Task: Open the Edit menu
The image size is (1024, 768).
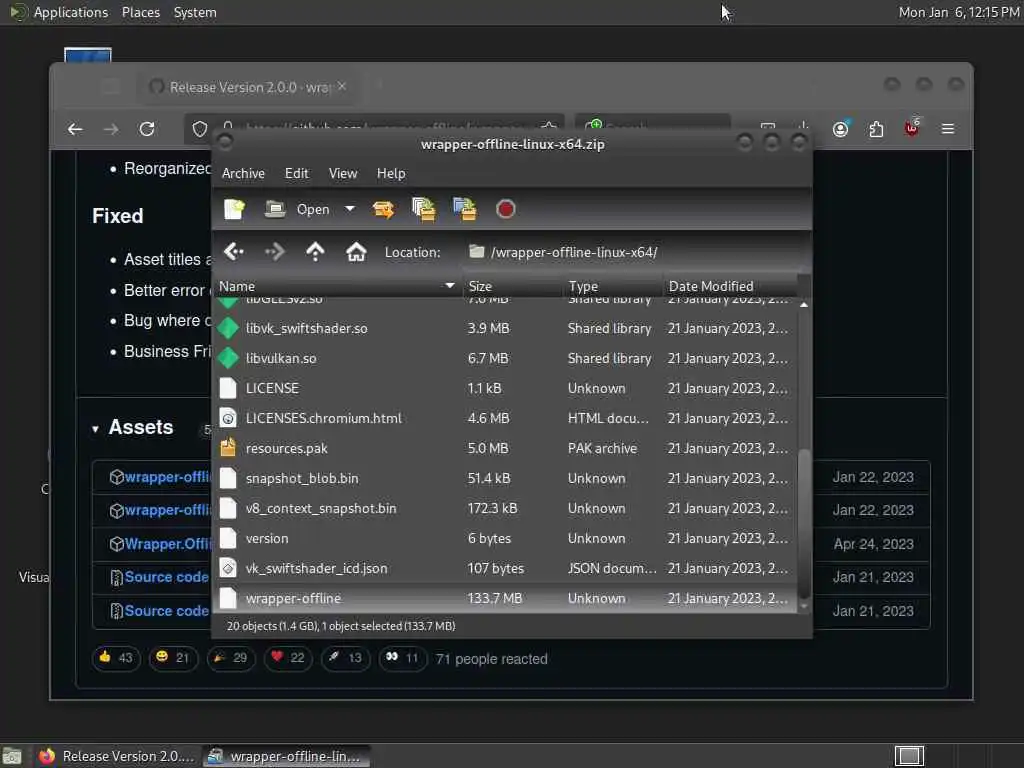Action: (296, 173)
